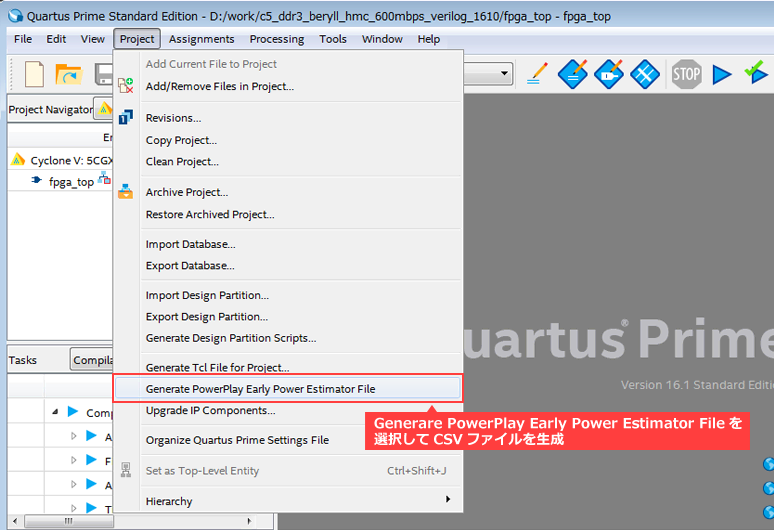Open the File menu
Screen dimensions: 774x530
click(23, 39)
